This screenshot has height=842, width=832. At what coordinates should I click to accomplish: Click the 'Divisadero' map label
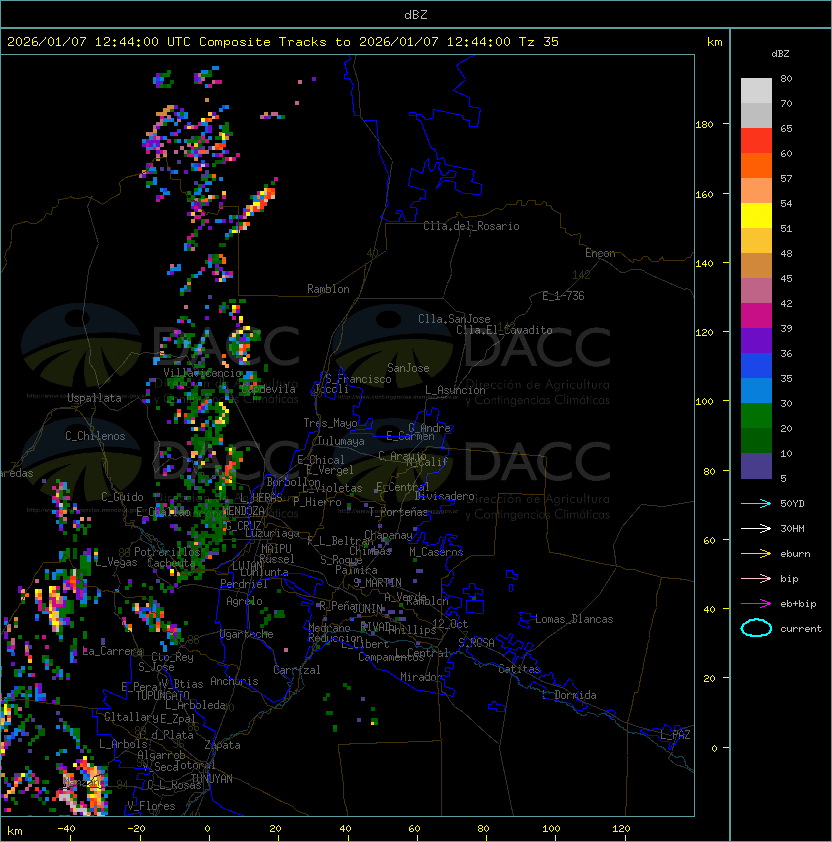(x=444, y=496)
